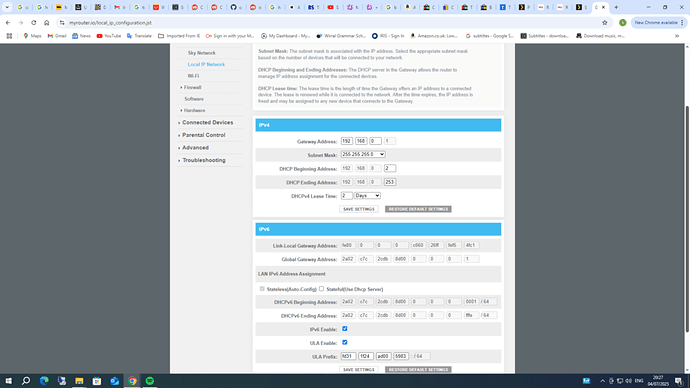Tick the Stateful (Use Dhcp Server) checkbox
Screen dimensions: 690x388
pos(321,289)
